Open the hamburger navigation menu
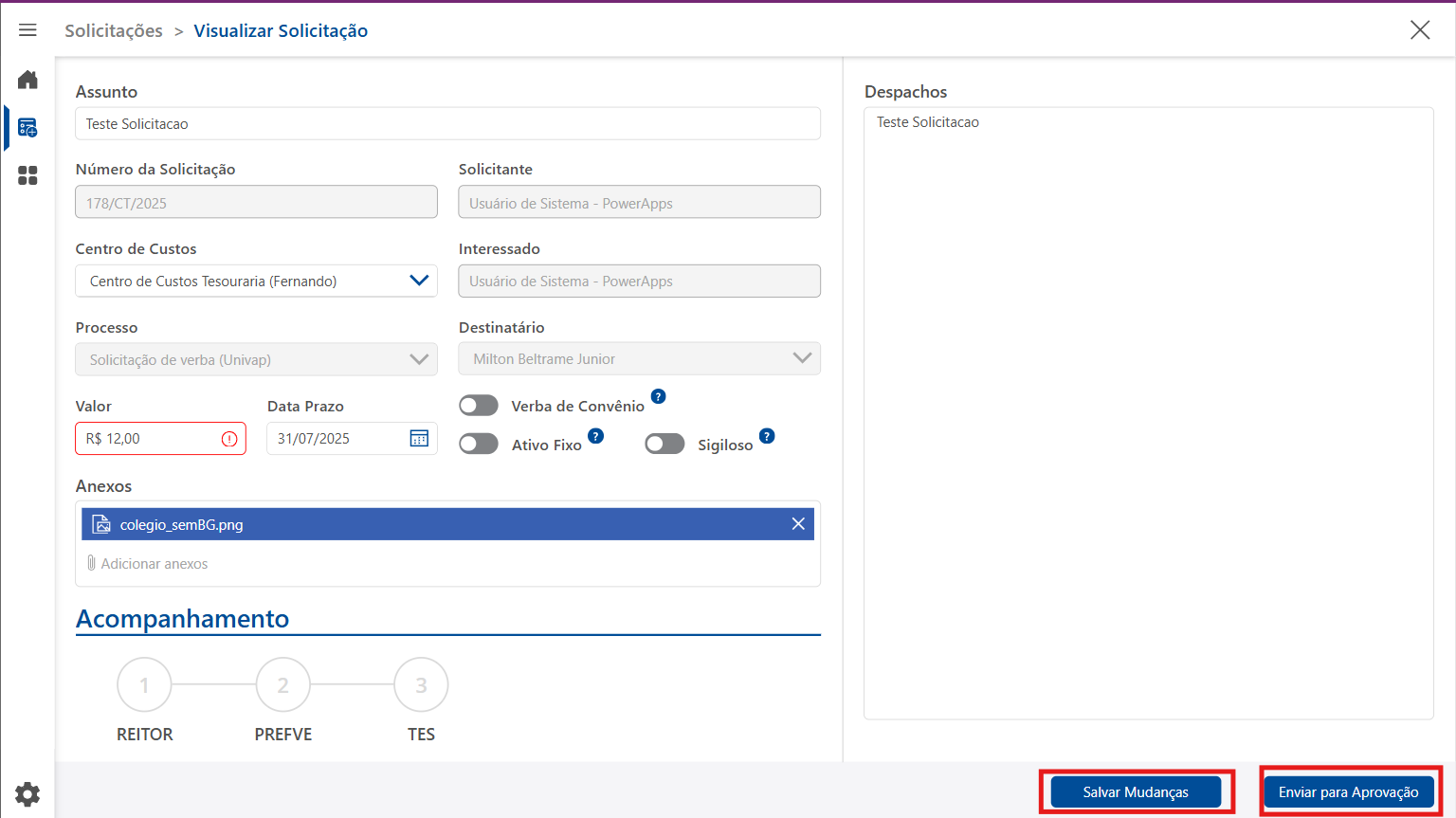Screen dimensions: 1456x818 27,30
